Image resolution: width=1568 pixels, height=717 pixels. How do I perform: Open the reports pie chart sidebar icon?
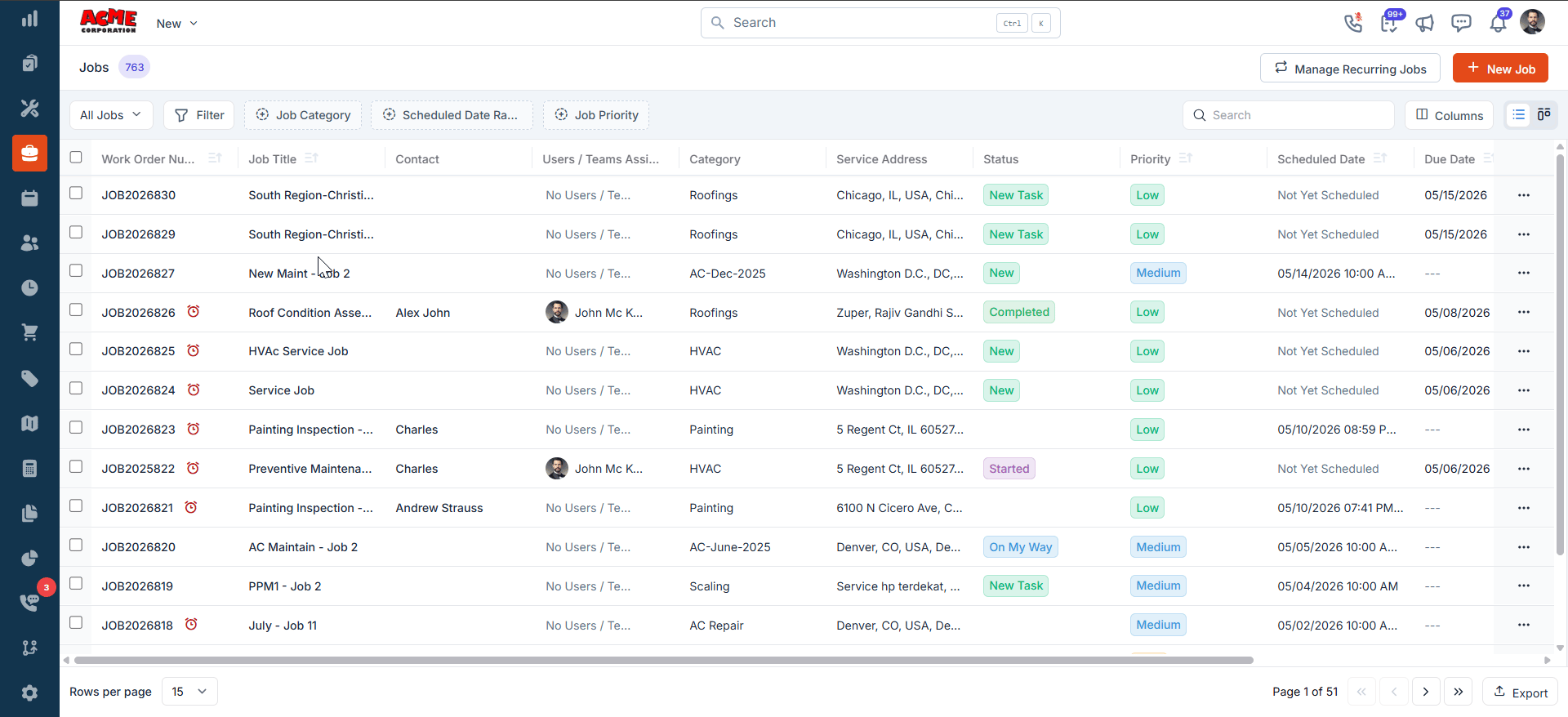point(29,558)
